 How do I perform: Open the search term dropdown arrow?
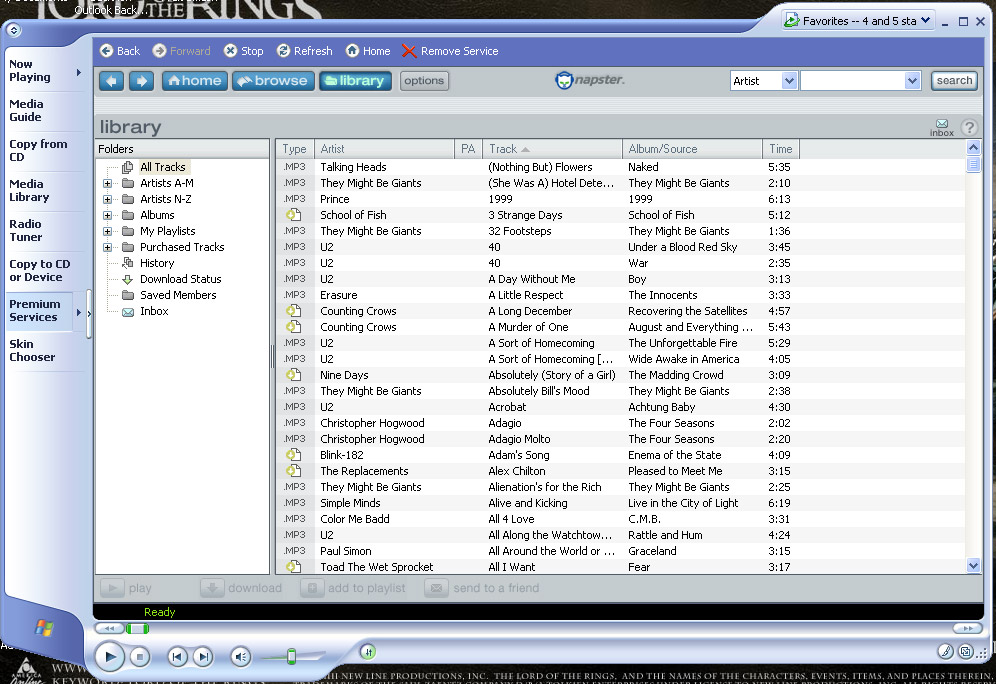pos(912,81)
